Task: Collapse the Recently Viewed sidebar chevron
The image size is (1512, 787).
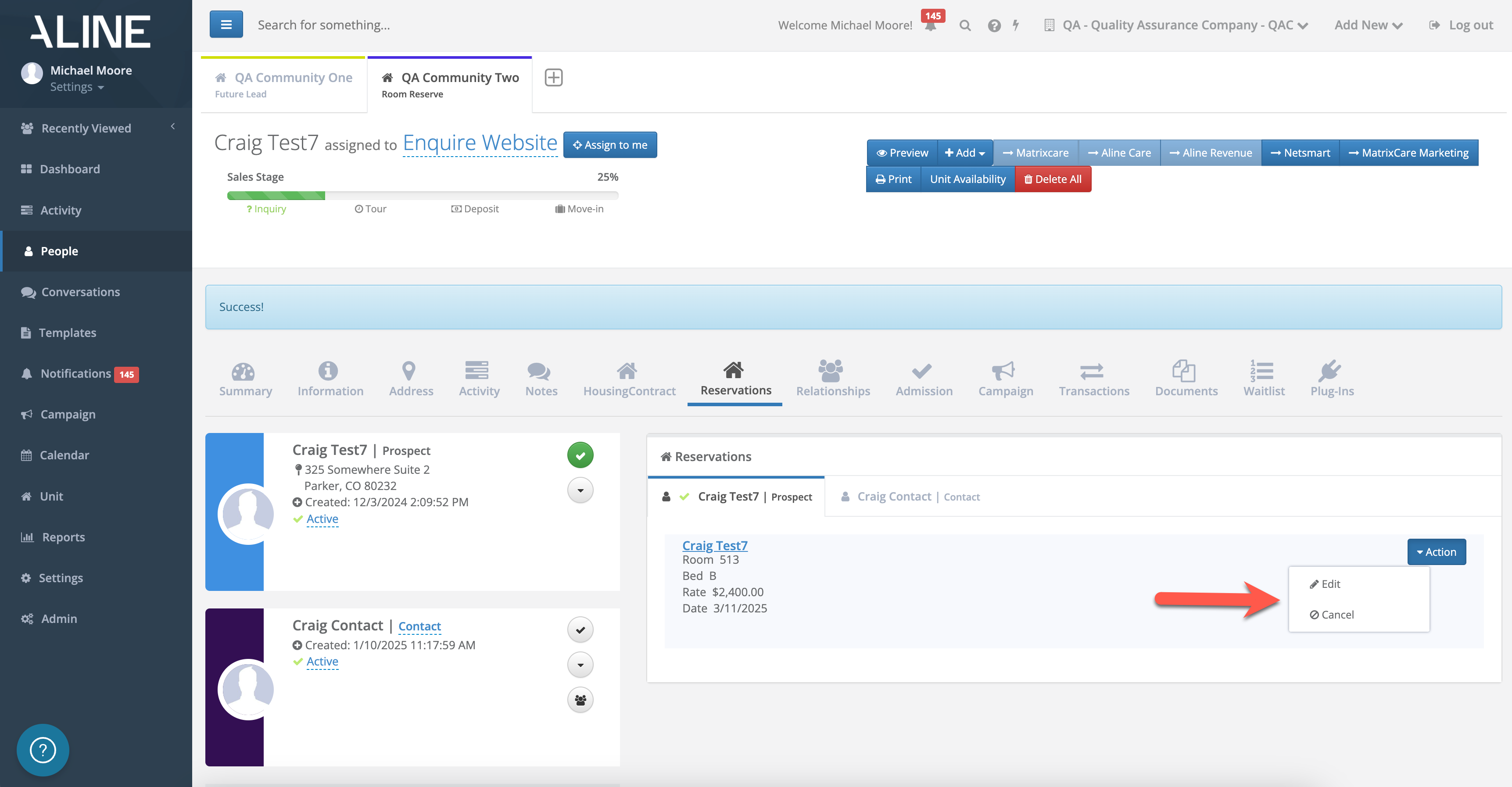Action: click(173, 127)
